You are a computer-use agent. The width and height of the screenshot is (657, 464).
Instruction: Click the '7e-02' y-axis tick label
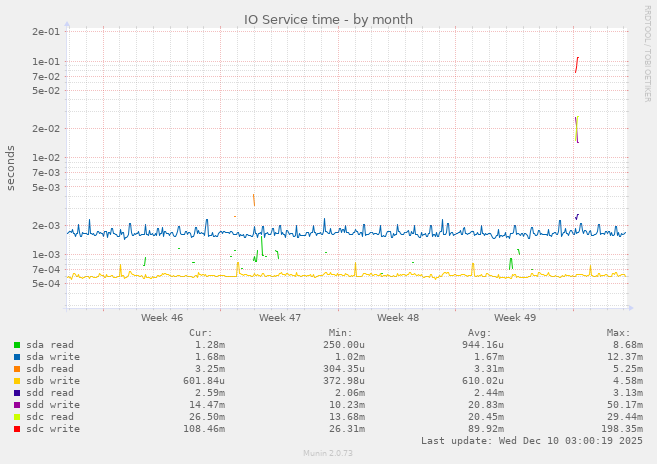coord(46,77)
